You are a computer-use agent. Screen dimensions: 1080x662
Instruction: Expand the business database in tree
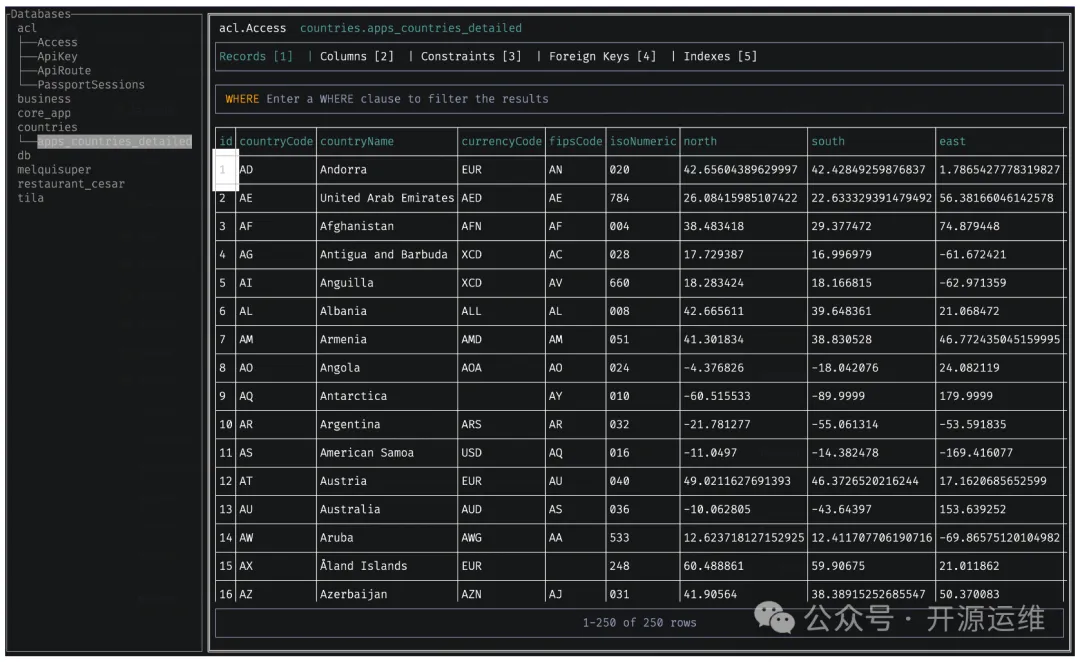click(x=44, y=99)
